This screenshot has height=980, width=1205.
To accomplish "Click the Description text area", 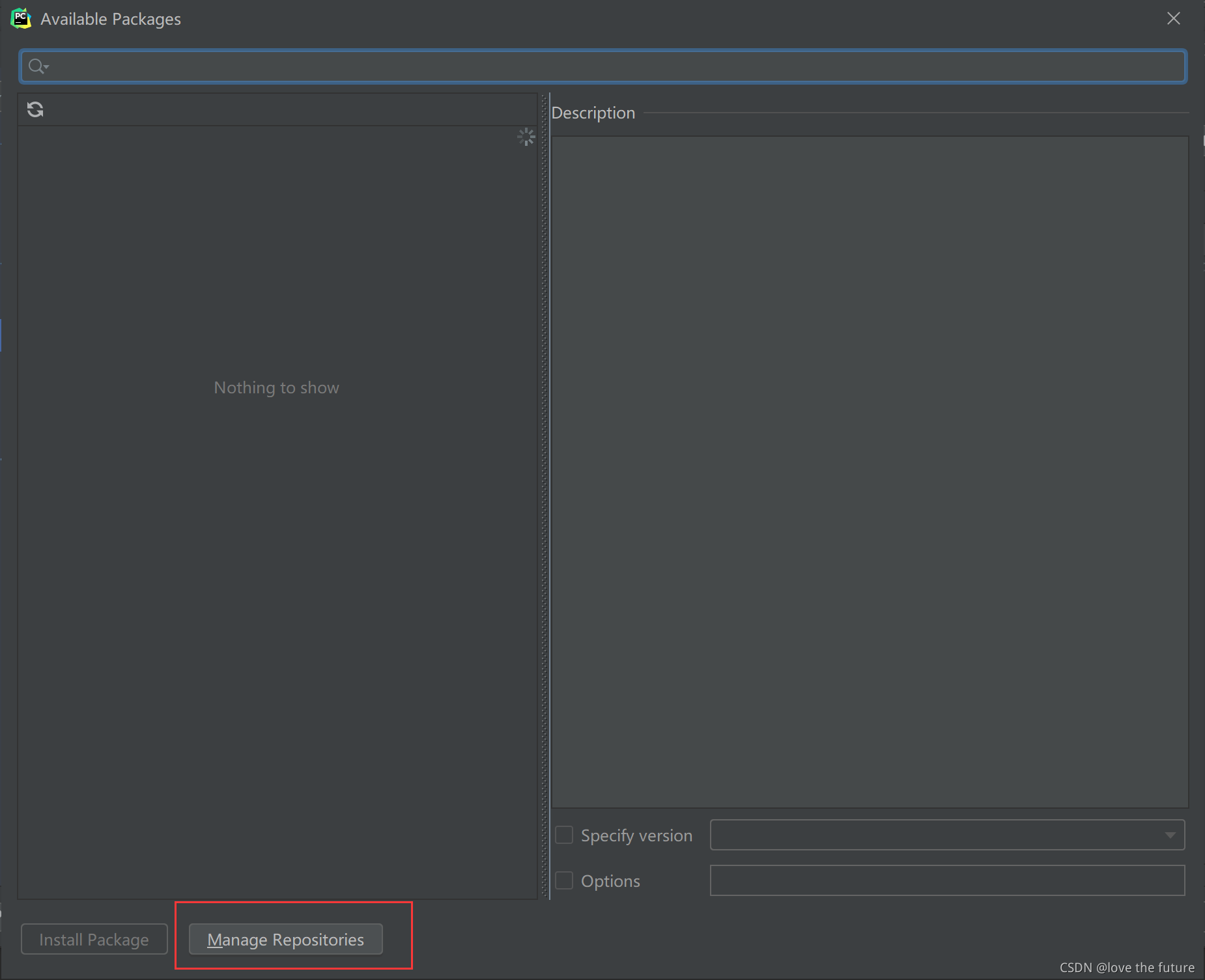I will click(870, 472).
